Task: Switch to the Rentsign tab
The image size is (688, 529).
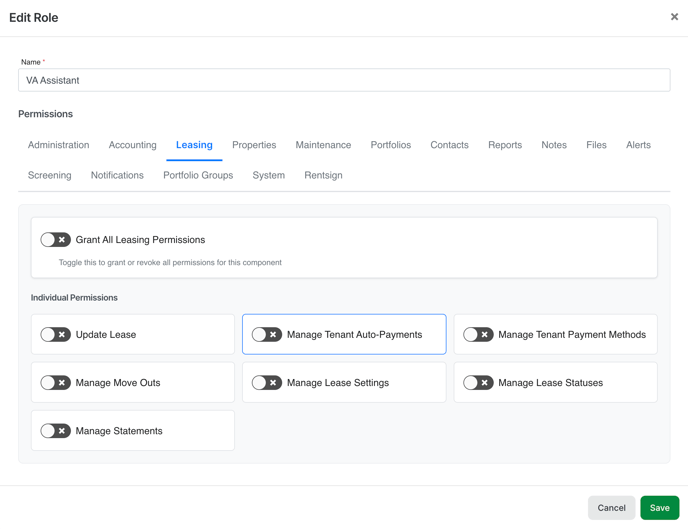Action: point(323,175)
